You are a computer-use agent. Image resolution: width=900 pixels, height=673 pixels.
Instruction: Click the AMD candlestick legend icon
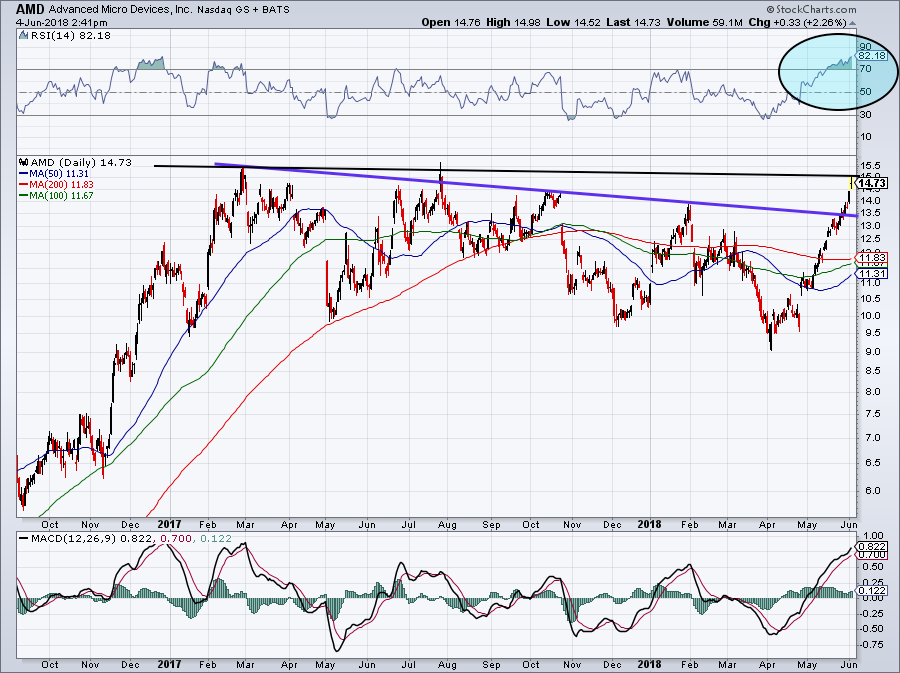(x=22, y=162)
